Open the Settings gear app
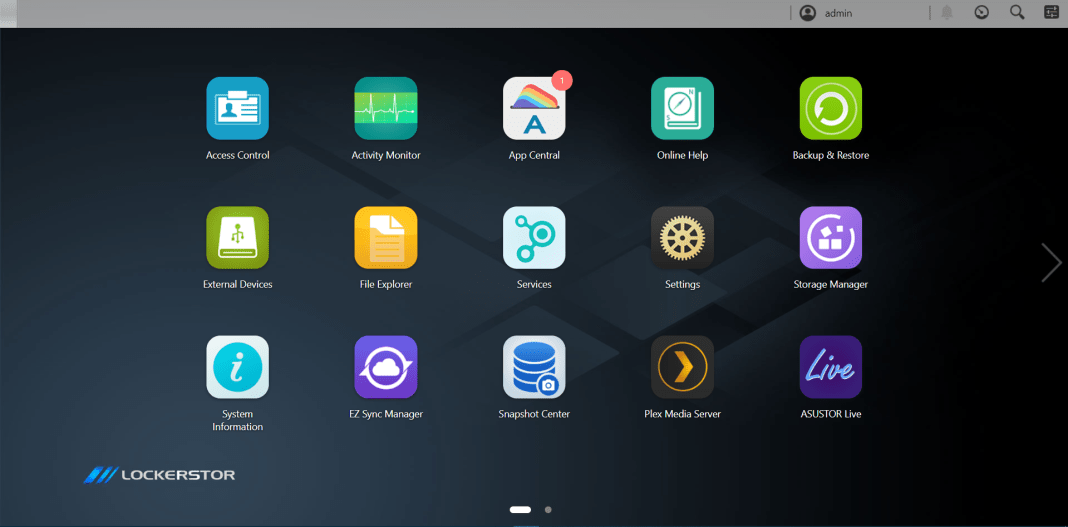The width and height of the screenshot is (1068, 527). (682, 238)
